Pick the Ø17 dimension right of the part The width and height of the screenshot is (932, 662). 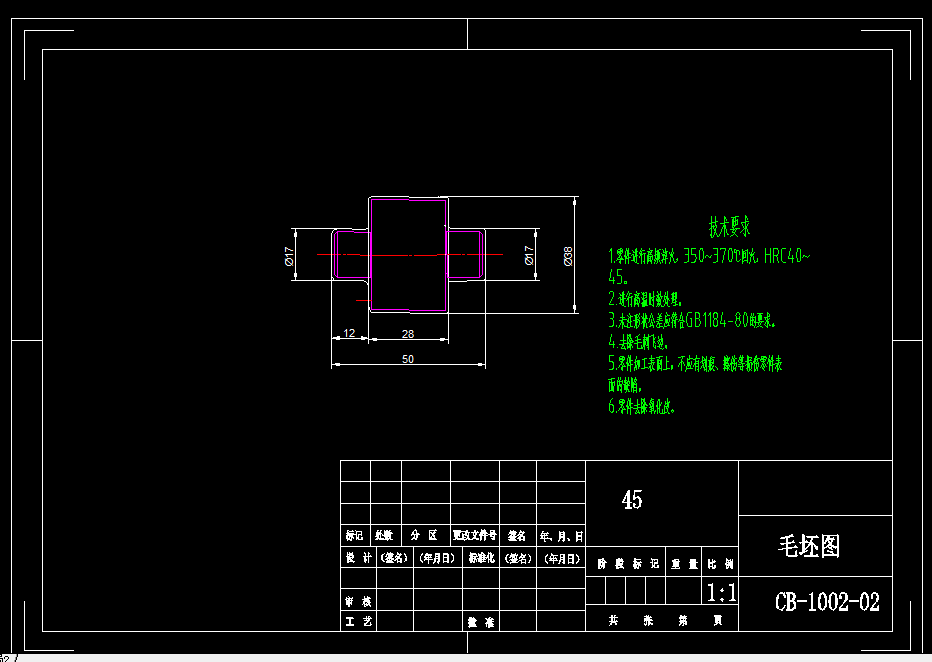pyautogui.click(x=529, y=255)
